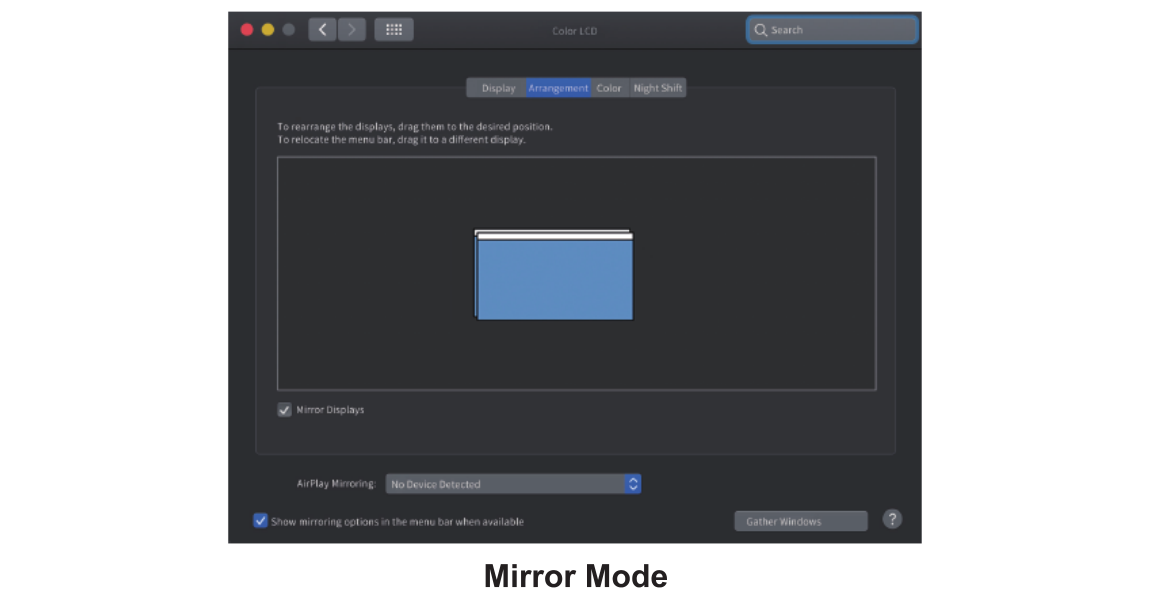Uncheck the Mirror Displays checkbox

(285, 410)
